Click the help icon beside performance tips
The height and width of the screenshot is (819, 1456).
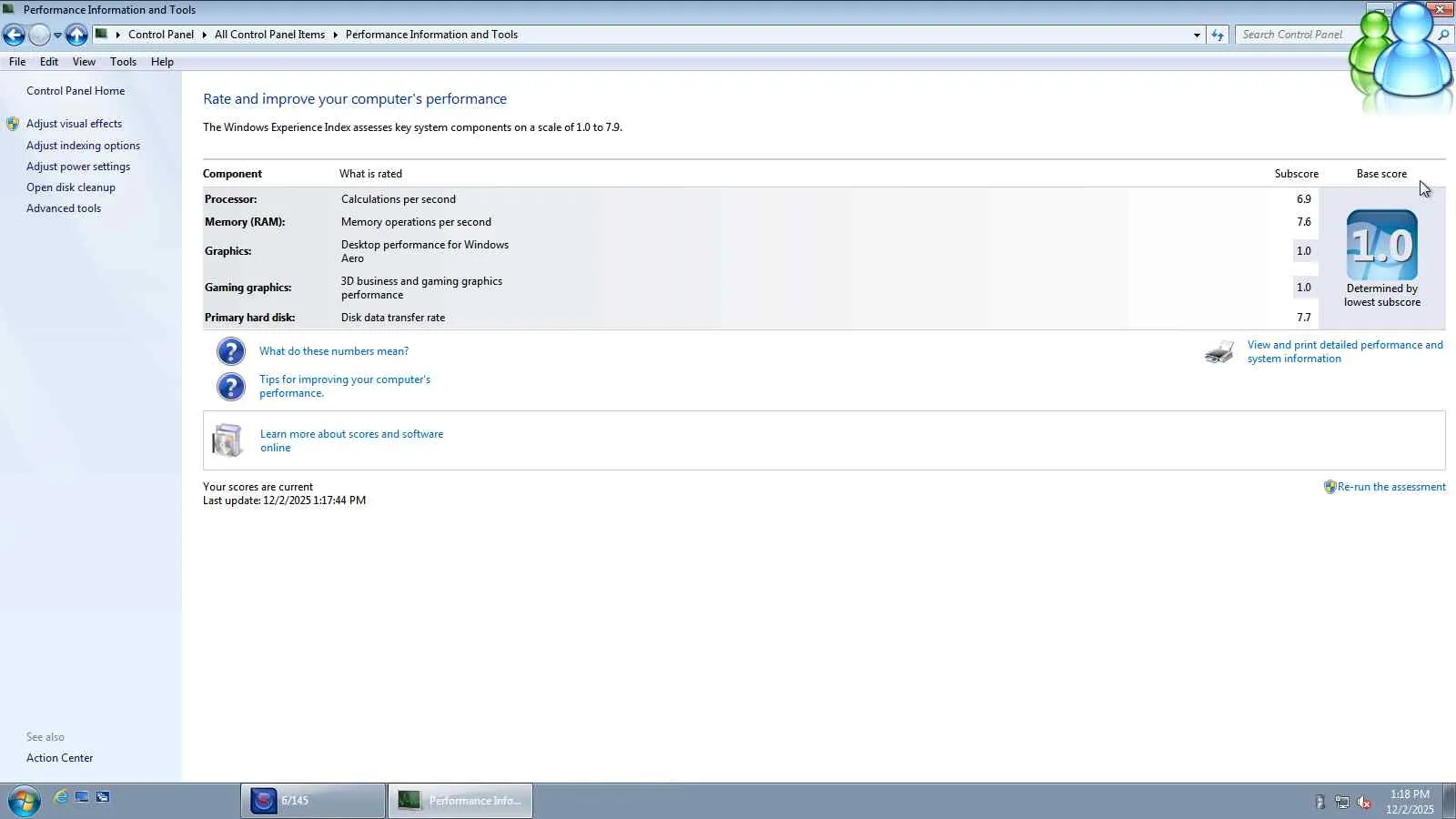point(231,387)
